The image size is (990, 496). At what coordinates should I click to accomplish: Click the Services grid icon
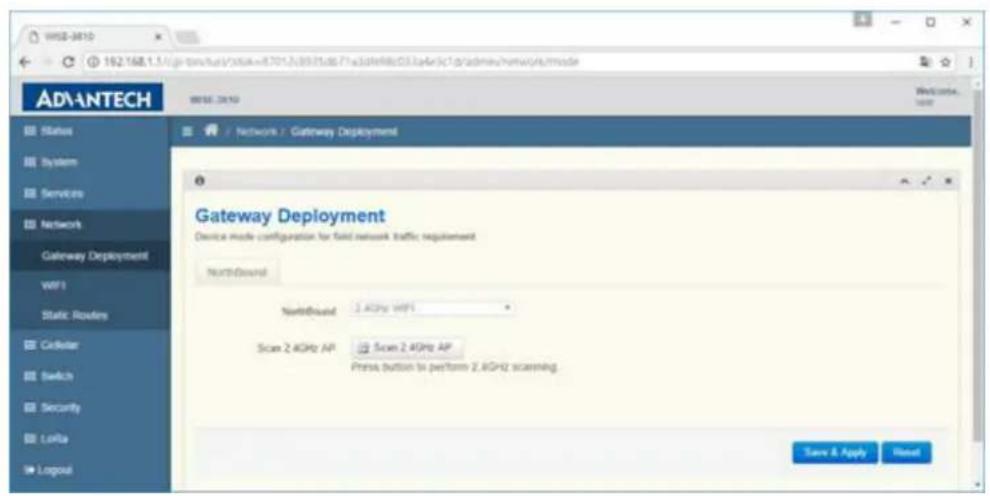tap(29, 193)
